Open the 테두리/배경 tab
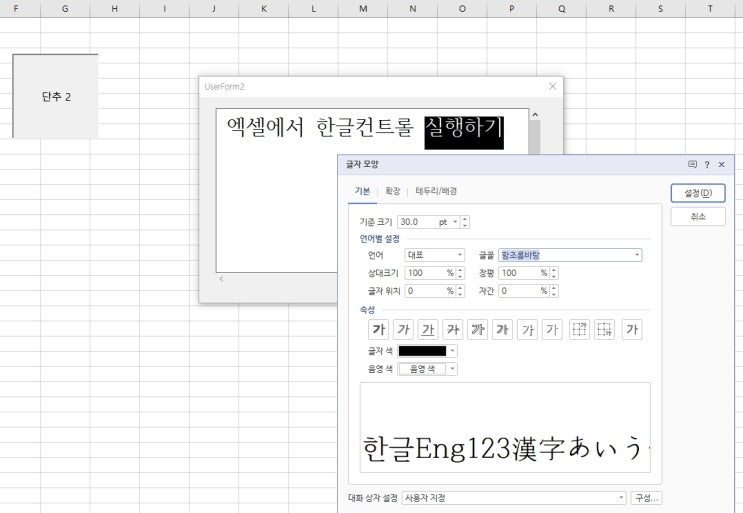 (436, 191)
